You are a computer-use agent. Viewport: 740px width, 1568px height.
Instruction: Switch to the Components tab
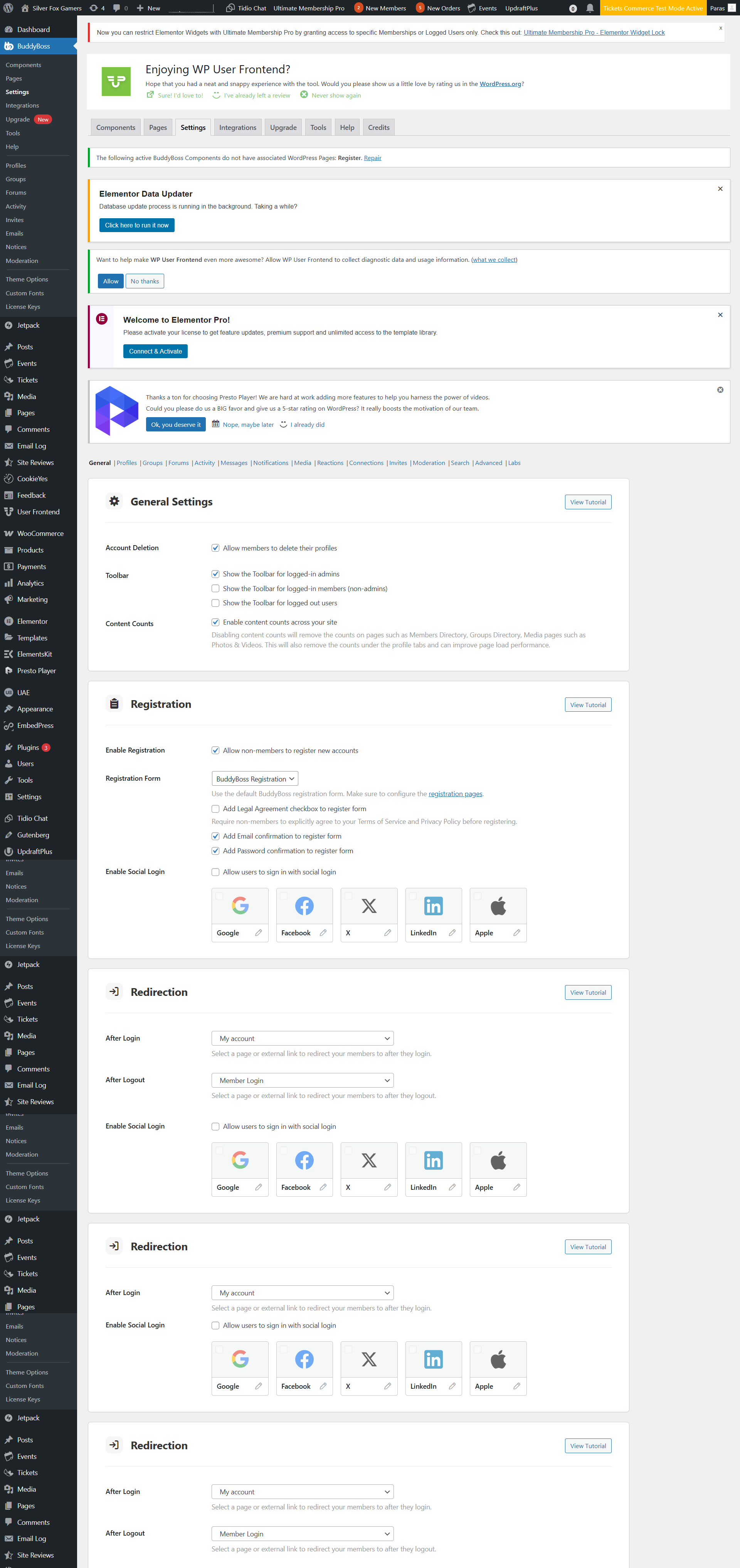pos(116,127)
